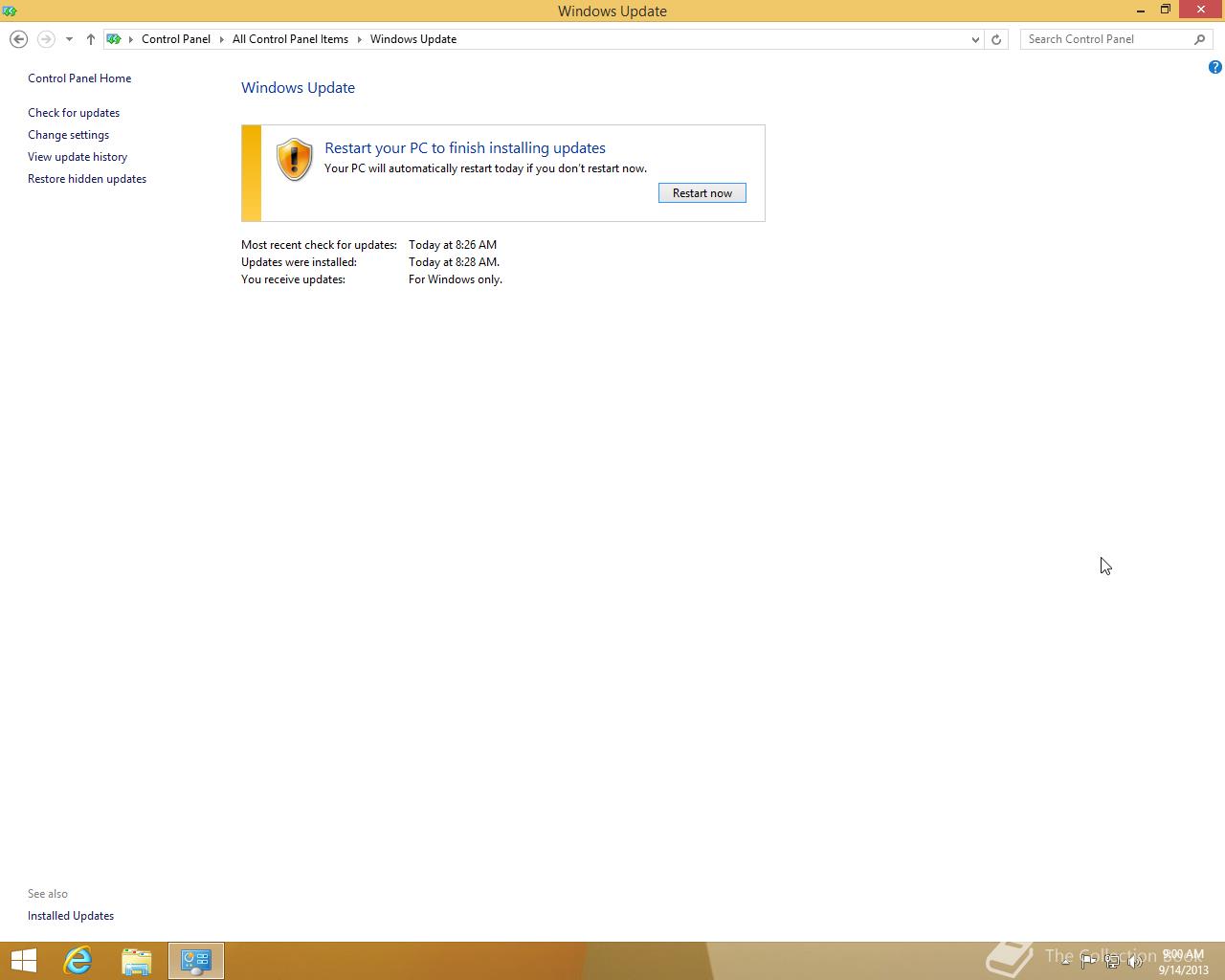Screen dimensions: 1225x980
Task: Click the Restart now button
Action: click(702, 193)
